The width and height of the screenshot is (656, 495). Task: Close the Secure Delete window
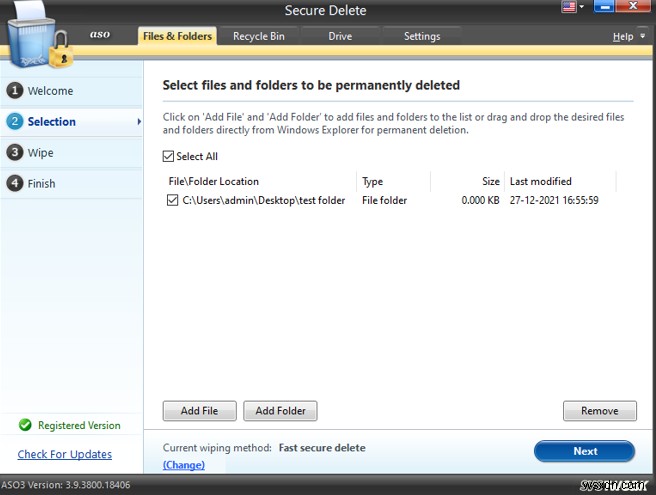tap(633, 6)
